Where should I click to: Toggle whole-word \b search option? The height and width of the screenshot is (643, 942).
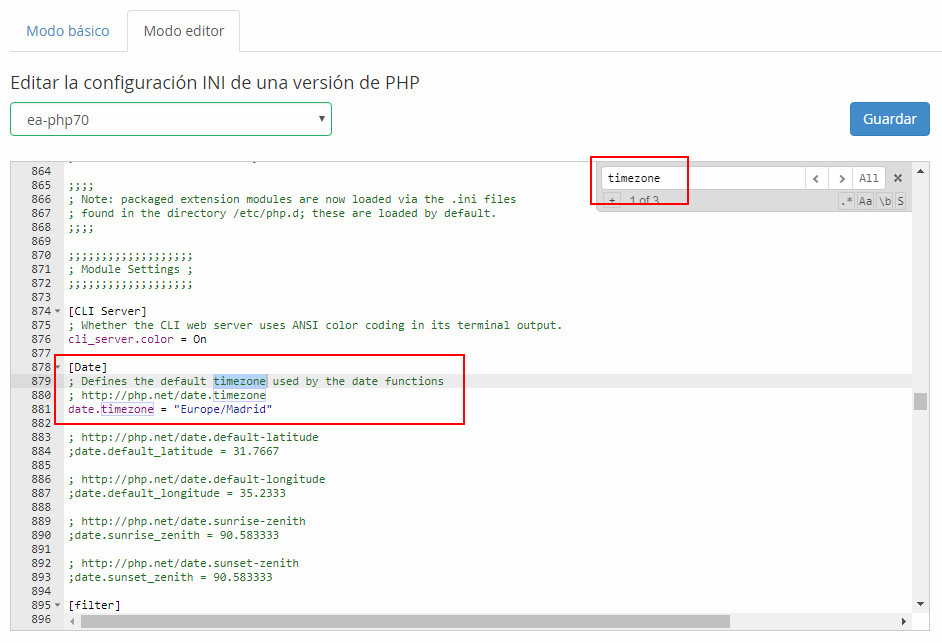coord(884,201)
